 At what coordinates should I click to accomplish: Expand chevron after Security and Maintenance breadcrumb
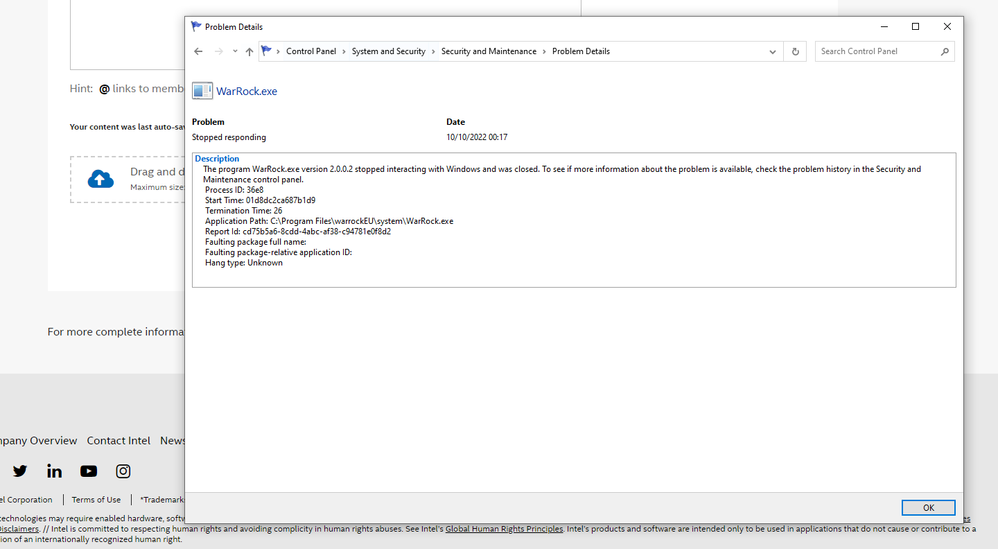544,52
